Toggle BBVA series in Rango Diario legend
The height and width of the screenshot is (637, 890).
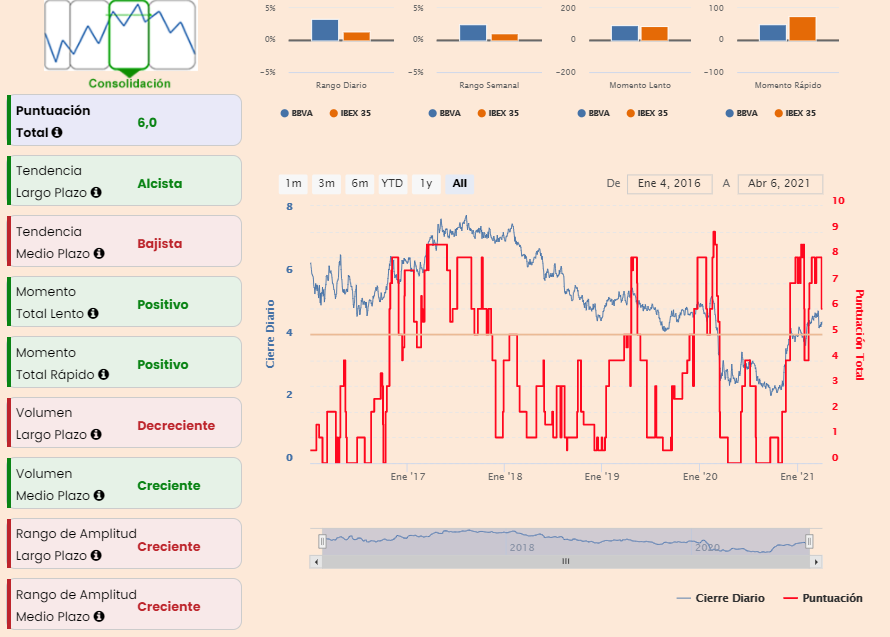click(296, 113)
